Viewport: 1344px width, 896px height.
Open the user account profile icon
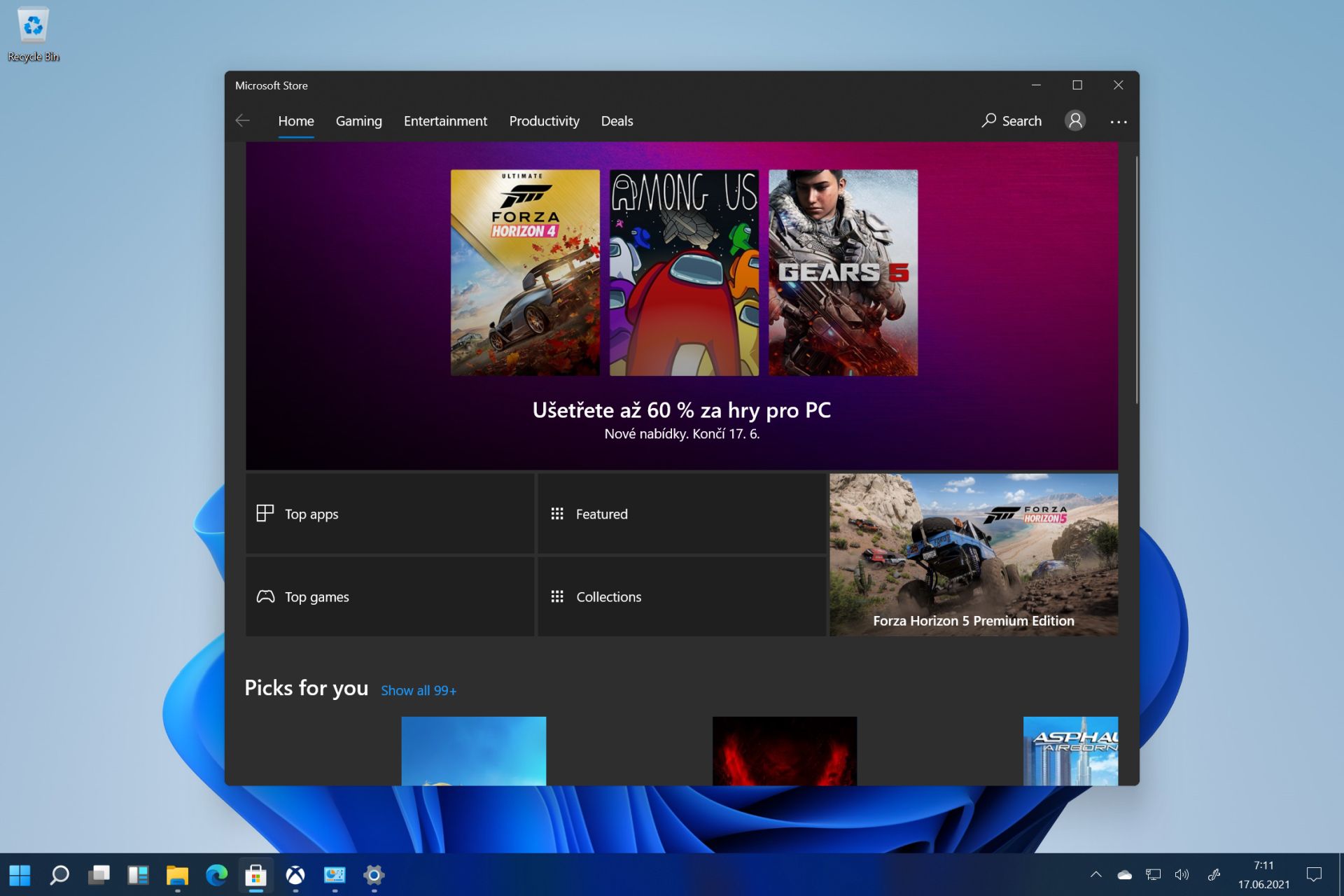[x=1075, y=120]
